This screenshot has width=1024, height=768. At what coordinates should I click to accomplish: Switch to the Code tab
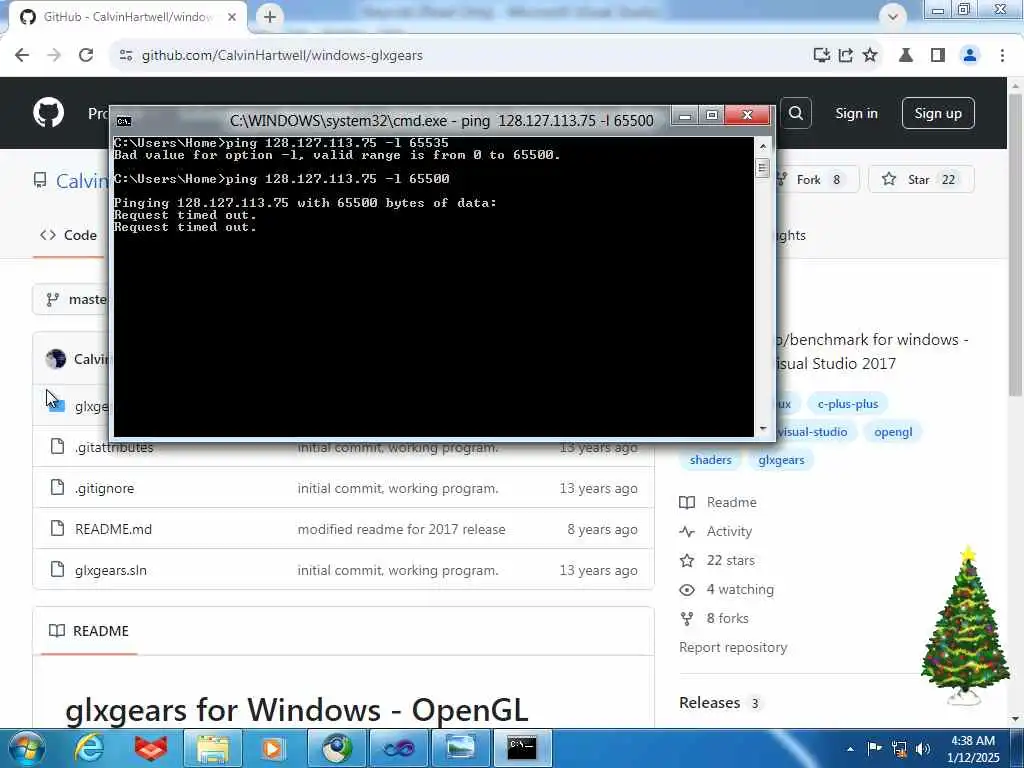pos(69,235)
